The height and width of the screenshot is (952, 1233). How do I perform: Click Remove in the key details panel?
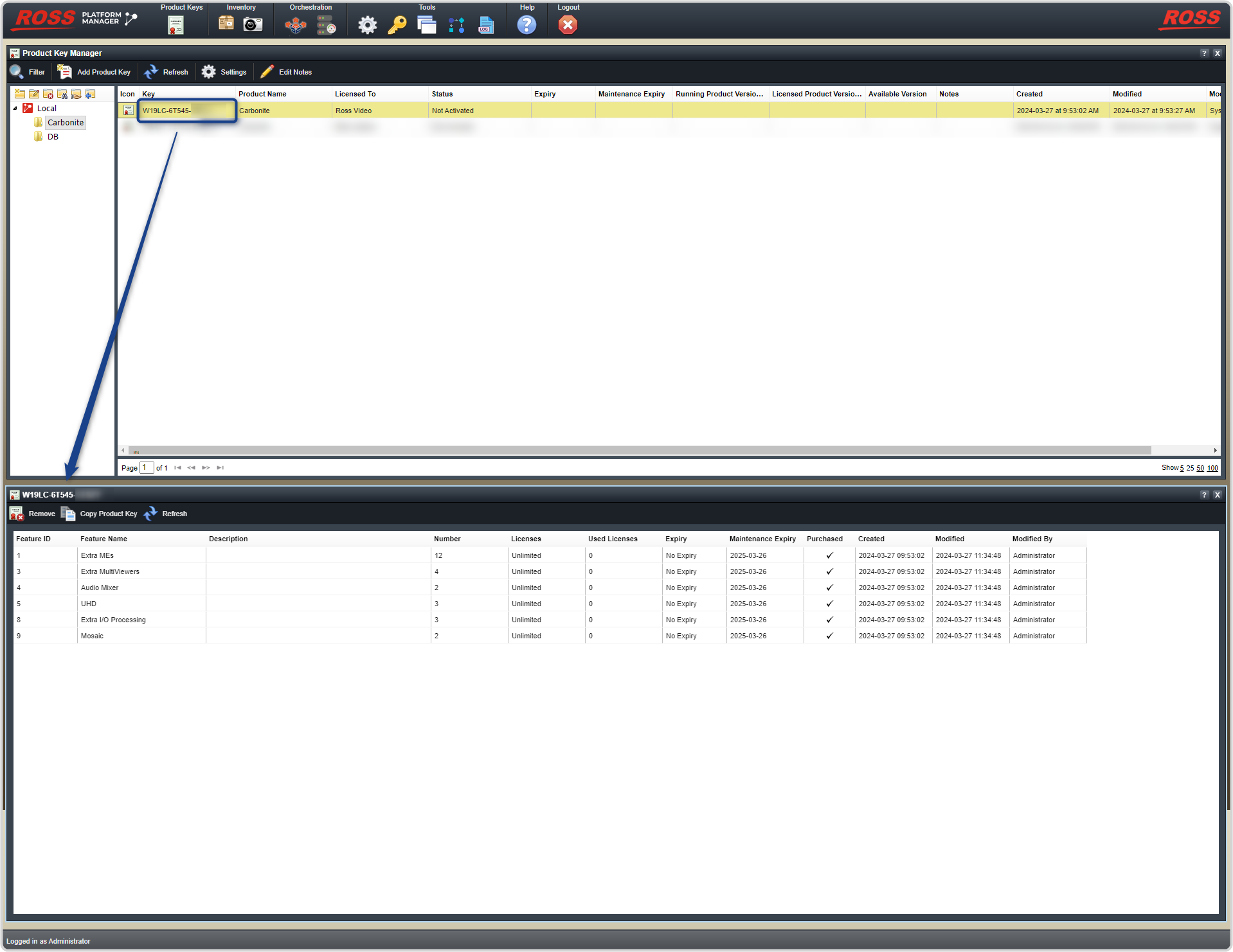[x=33, y=514]
